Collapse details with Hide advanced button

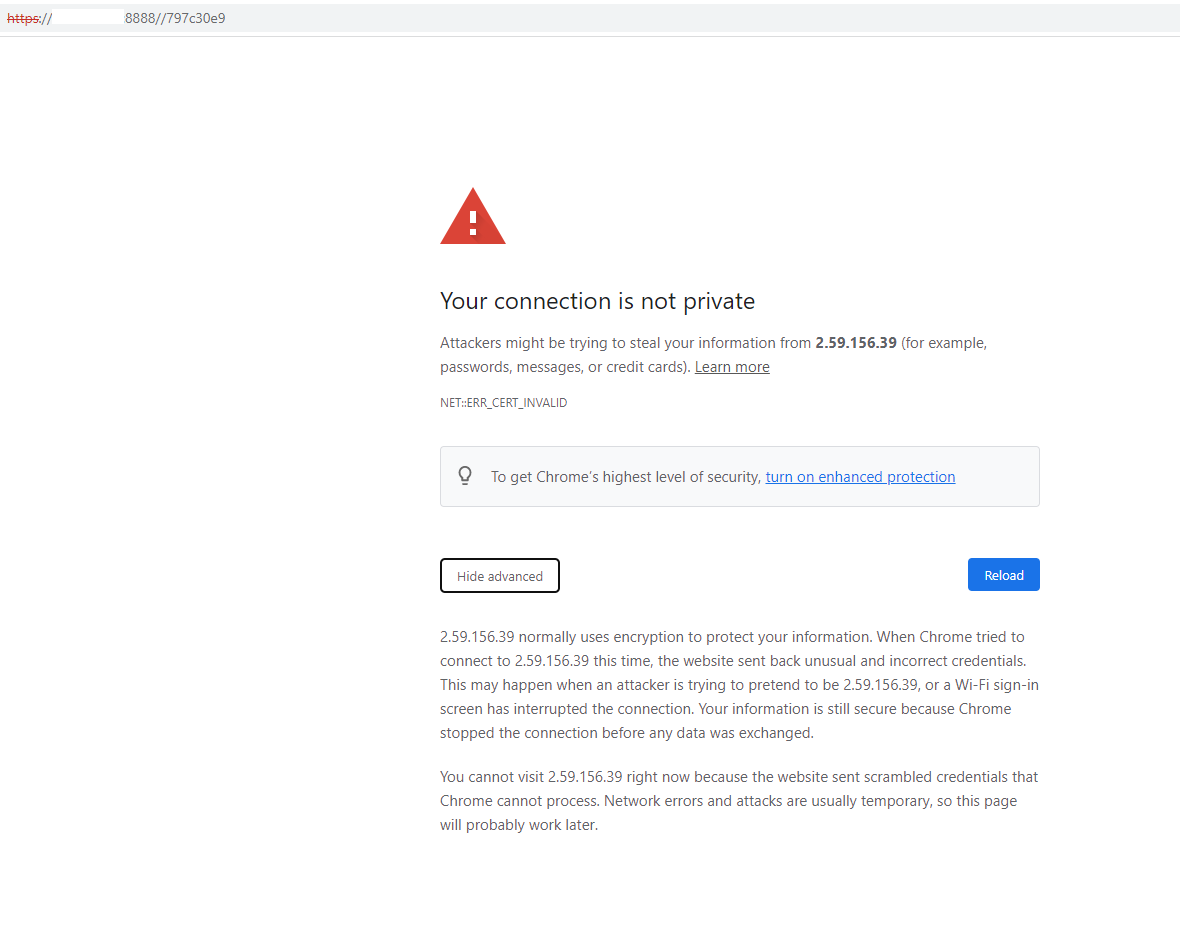point(500,576)
